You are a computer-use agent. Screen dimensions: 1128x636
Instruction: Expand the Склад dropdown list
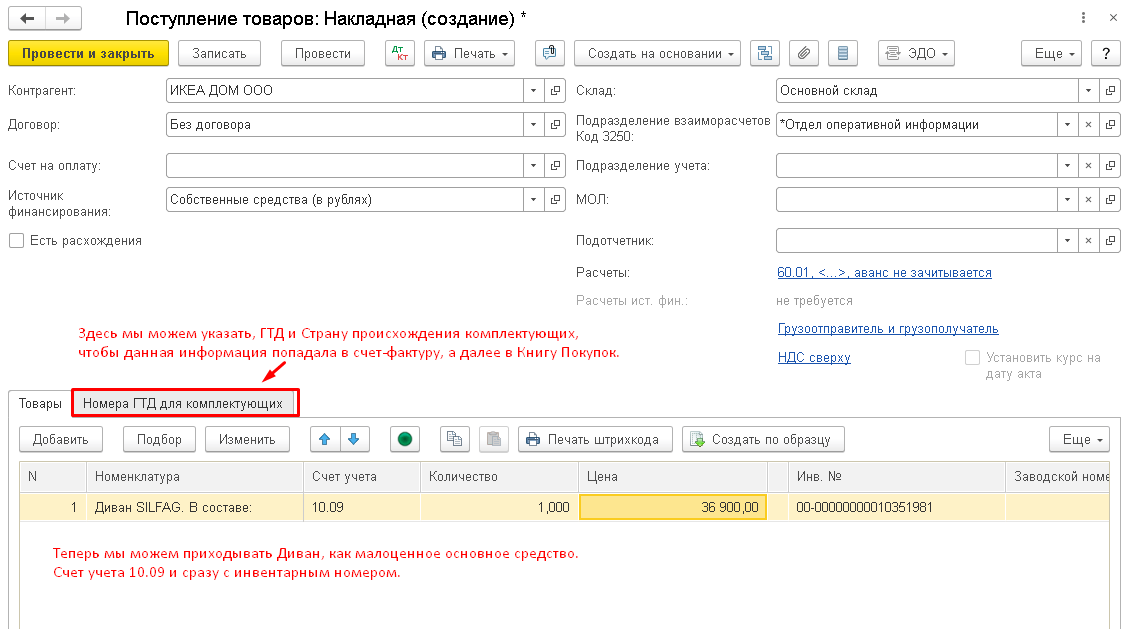(x=1088, y=91)
